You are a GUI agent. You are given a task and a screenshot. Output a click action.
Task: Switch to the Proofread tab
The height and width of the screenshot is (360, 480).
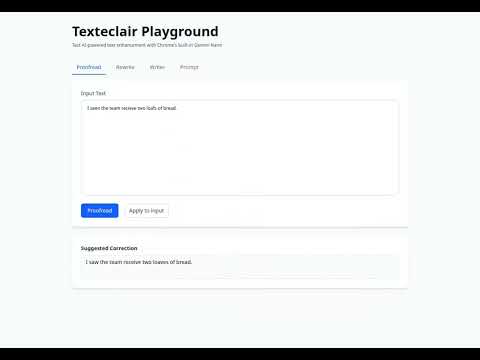coord(89,67)
